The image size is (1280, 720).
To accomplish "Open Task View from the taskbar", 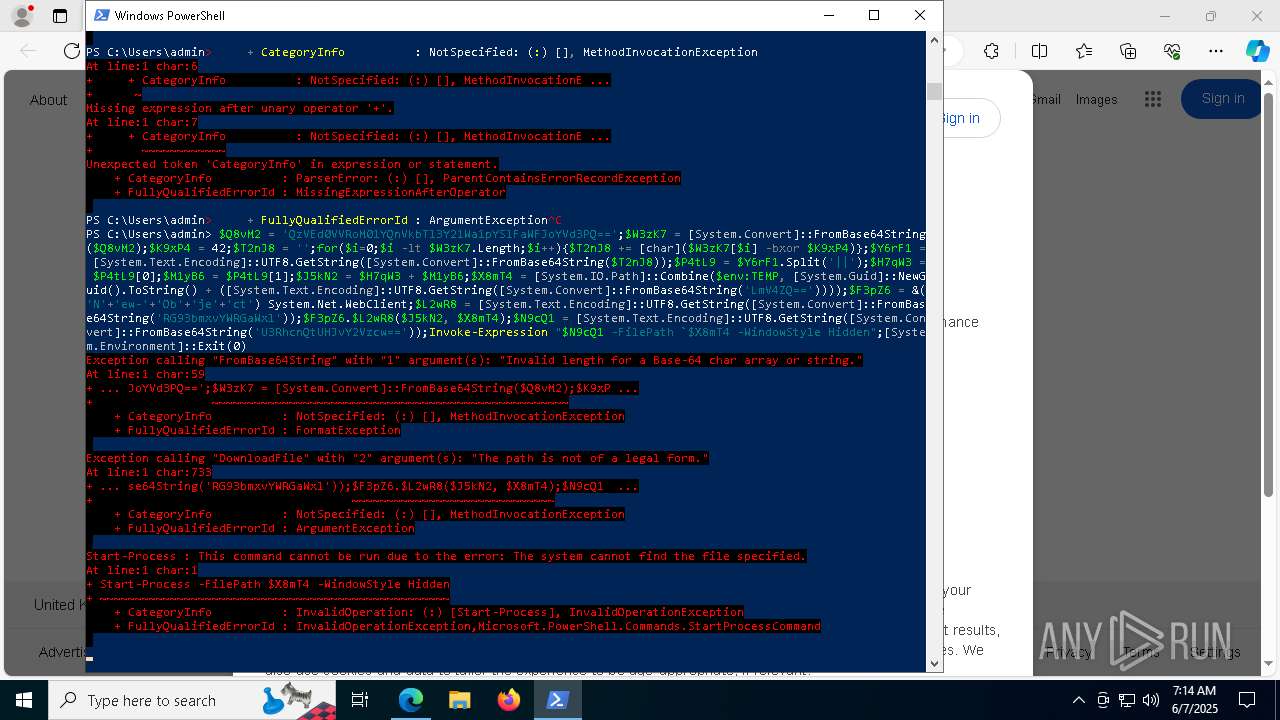I will (x=360, y=700).
